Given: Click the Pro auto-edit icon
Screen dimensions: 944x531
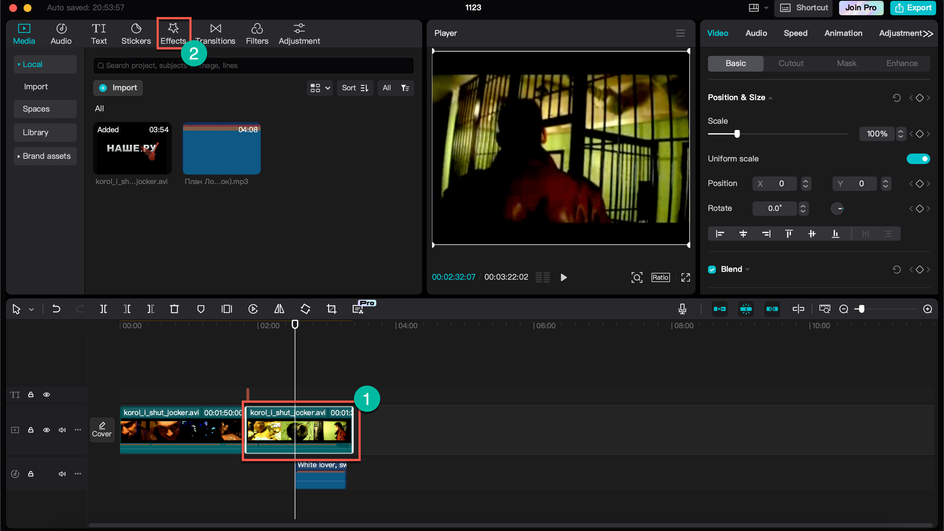Looking at the screenshot, I should pyautogui.click(x=358, y=309).
